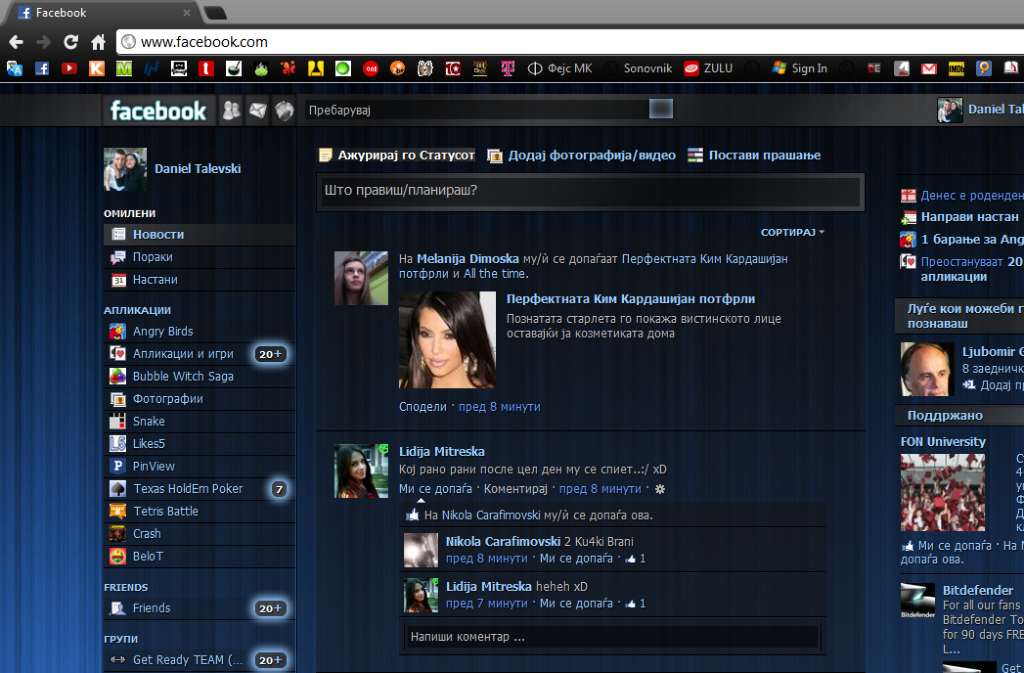Click the gear icon on Lidija's post

(x=660, y=489)
